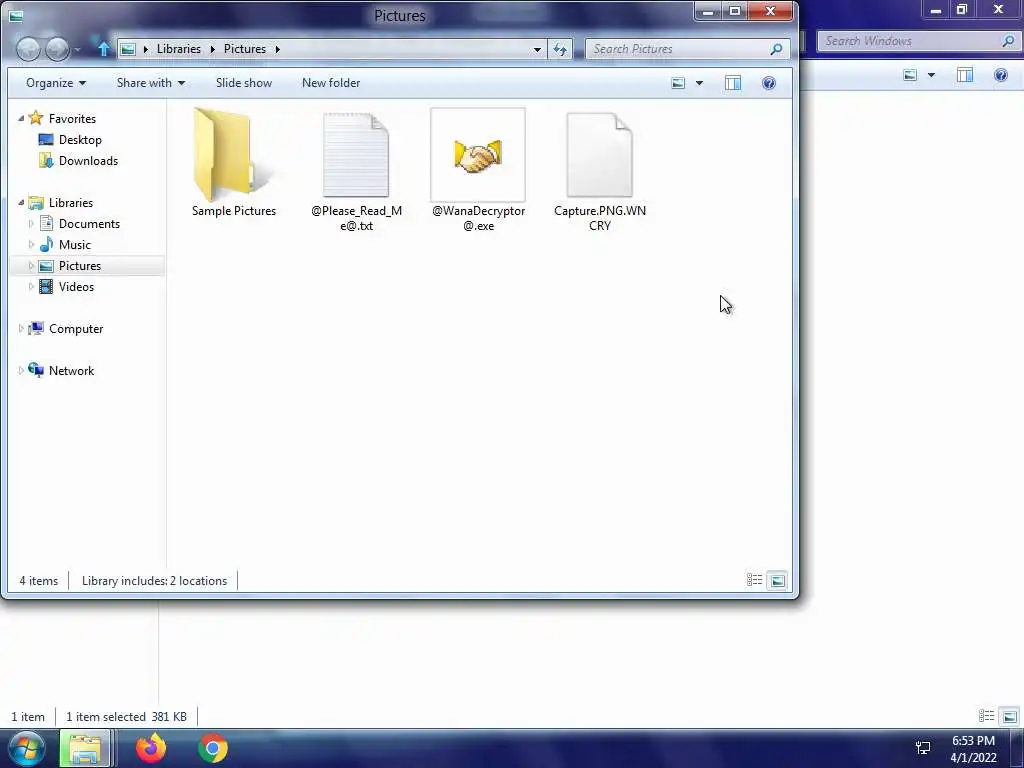Switch to details view icon in Pictures status bar

tap(754, 580)
